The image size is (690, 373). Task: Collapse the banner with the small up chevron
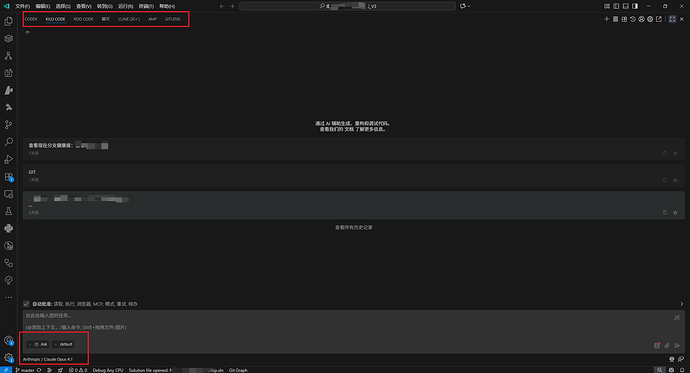tap(28, 32)
